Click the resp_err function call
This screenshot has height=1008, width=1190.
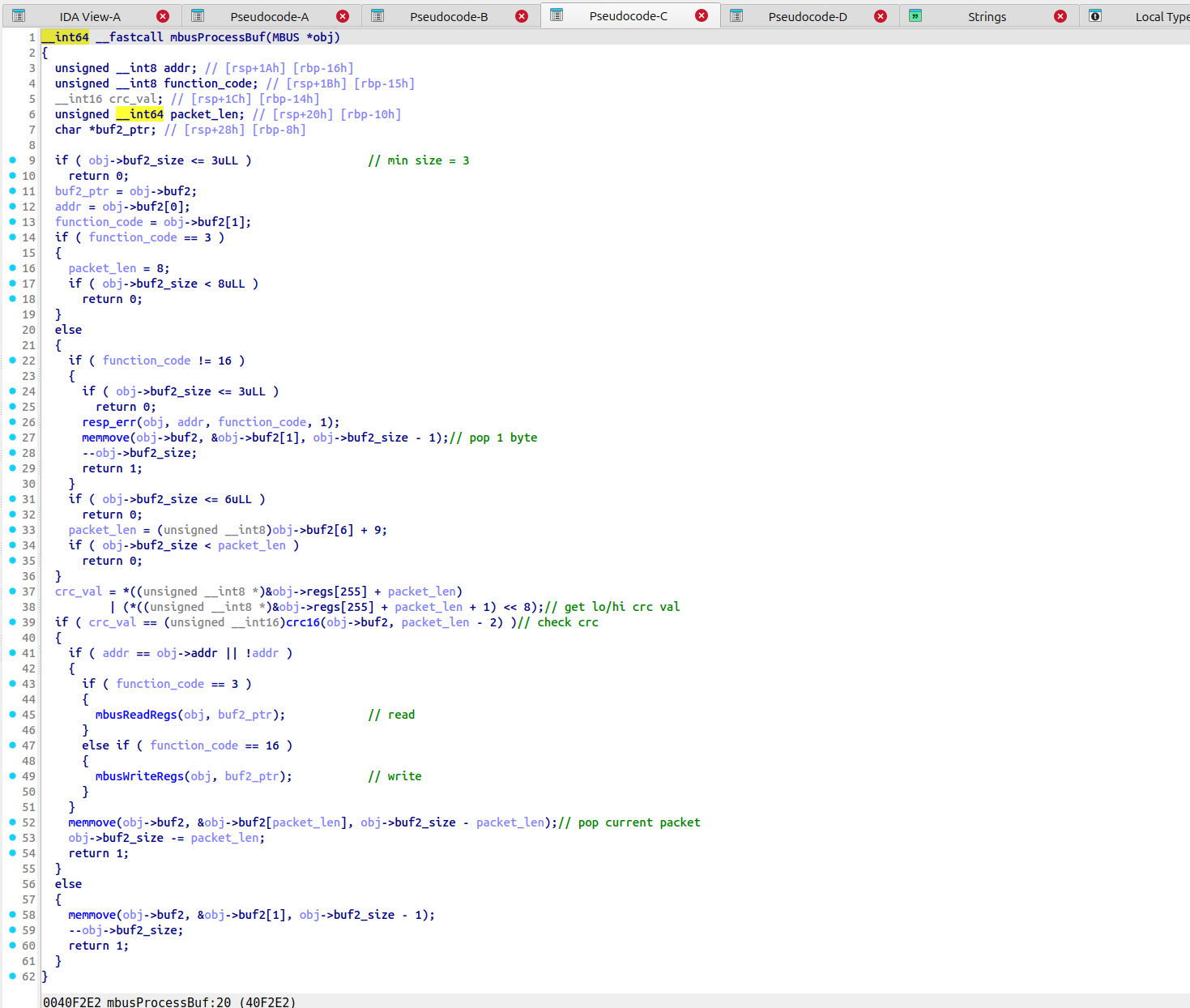tap(109, 421)
